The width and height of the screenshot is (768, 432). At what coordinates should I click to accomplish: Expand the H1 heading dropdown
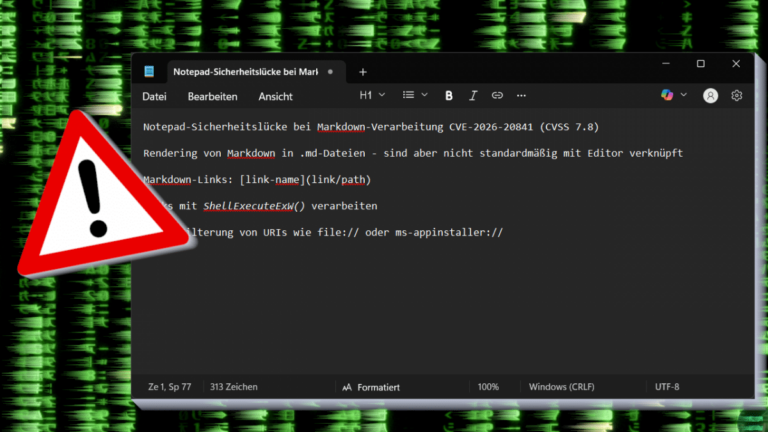click(371, 95)
